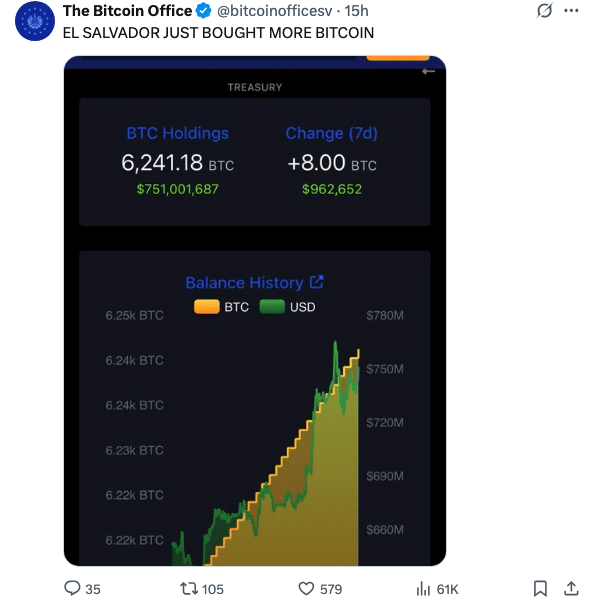Open the Grok explain icon

(x=544, y=11)
